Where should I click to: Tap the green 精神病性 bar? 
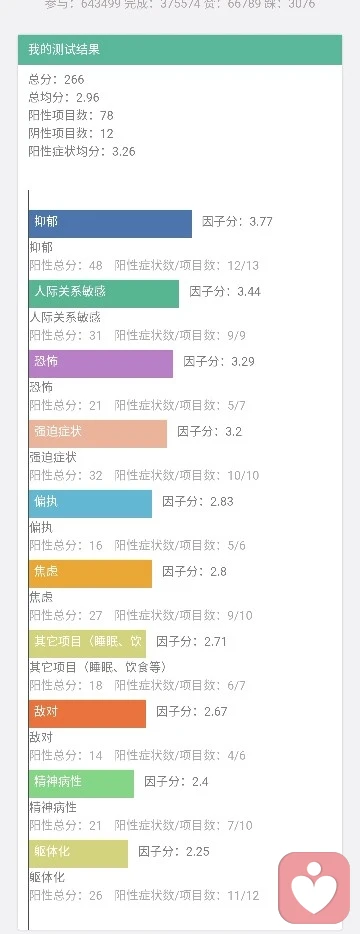(x=81, y=784)
